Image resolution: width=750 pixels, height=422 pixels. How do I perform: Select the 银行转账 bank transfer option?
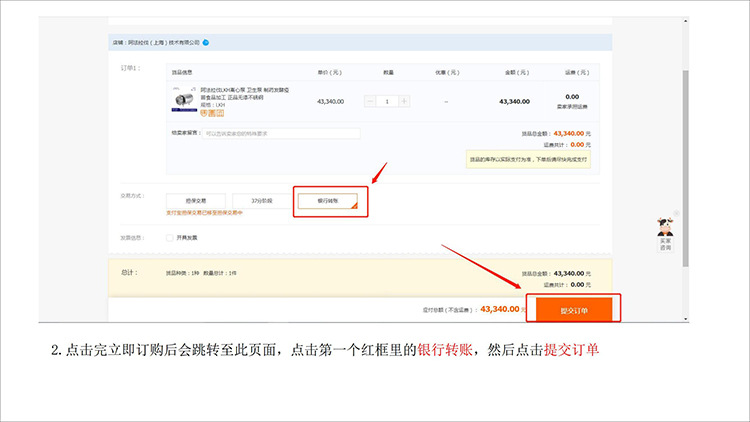[x=328, y=201]
